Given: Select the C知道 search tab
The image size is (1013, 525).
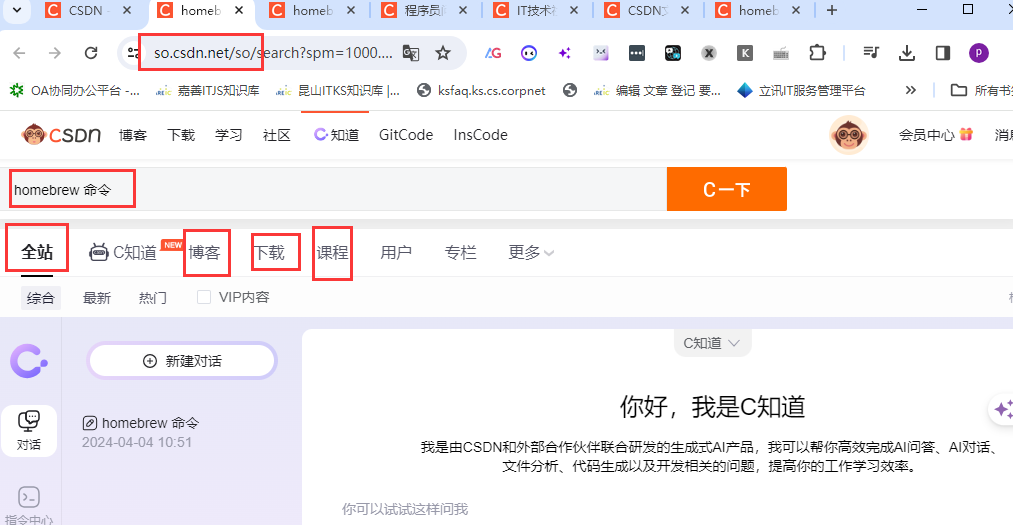Looking at the screenshot, I should [x=123, y=252].
